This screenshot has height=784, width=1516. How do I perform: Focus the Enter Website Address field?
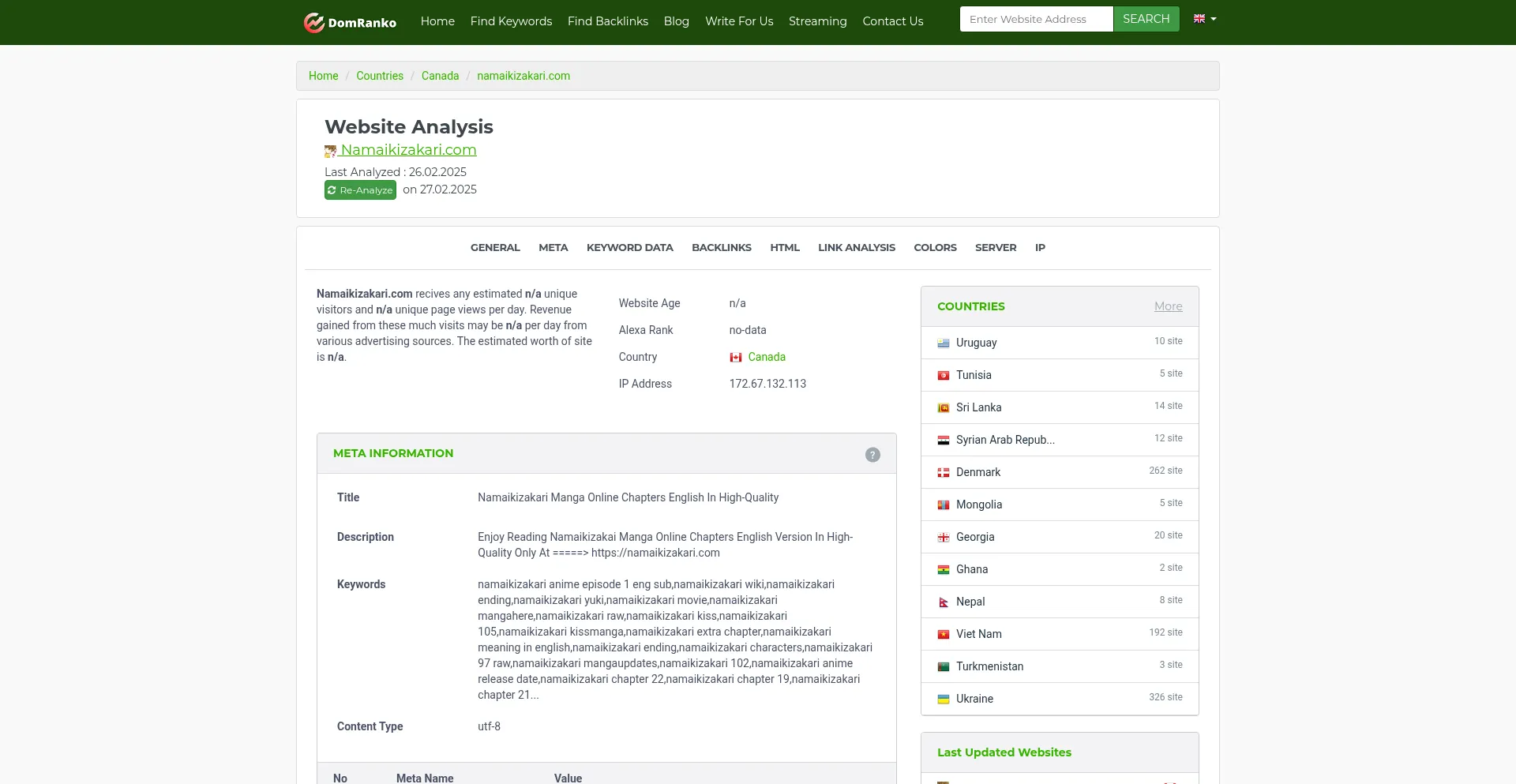1037,19
